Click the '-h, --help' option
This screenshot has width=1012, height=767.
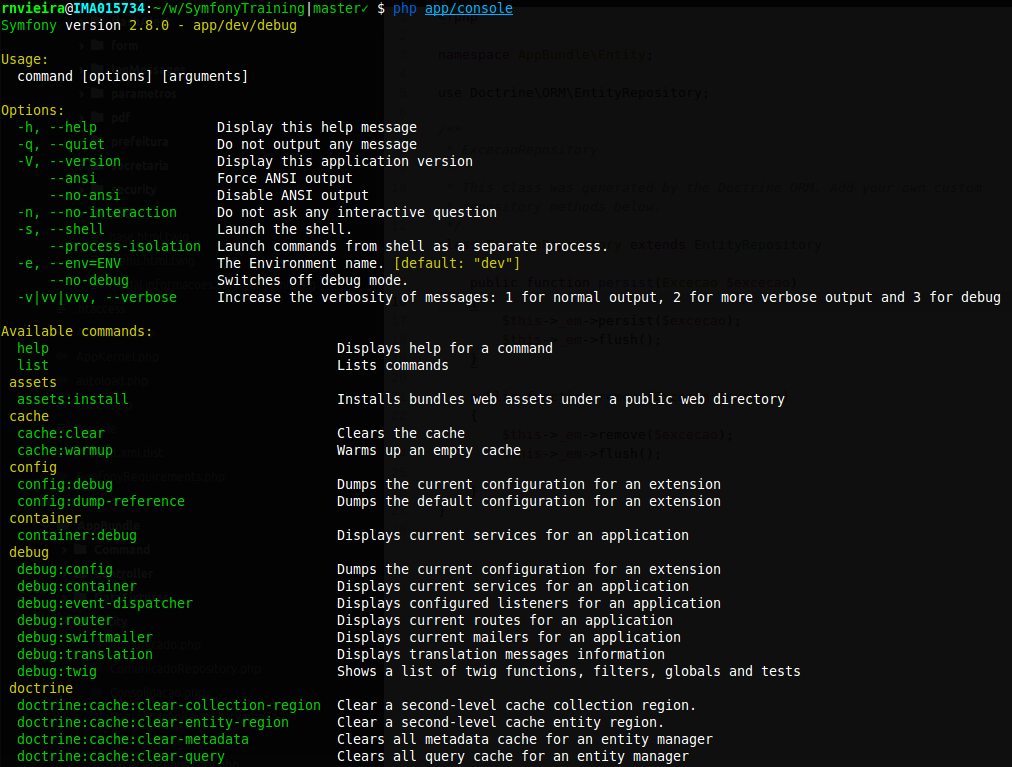tap(57, 127)
